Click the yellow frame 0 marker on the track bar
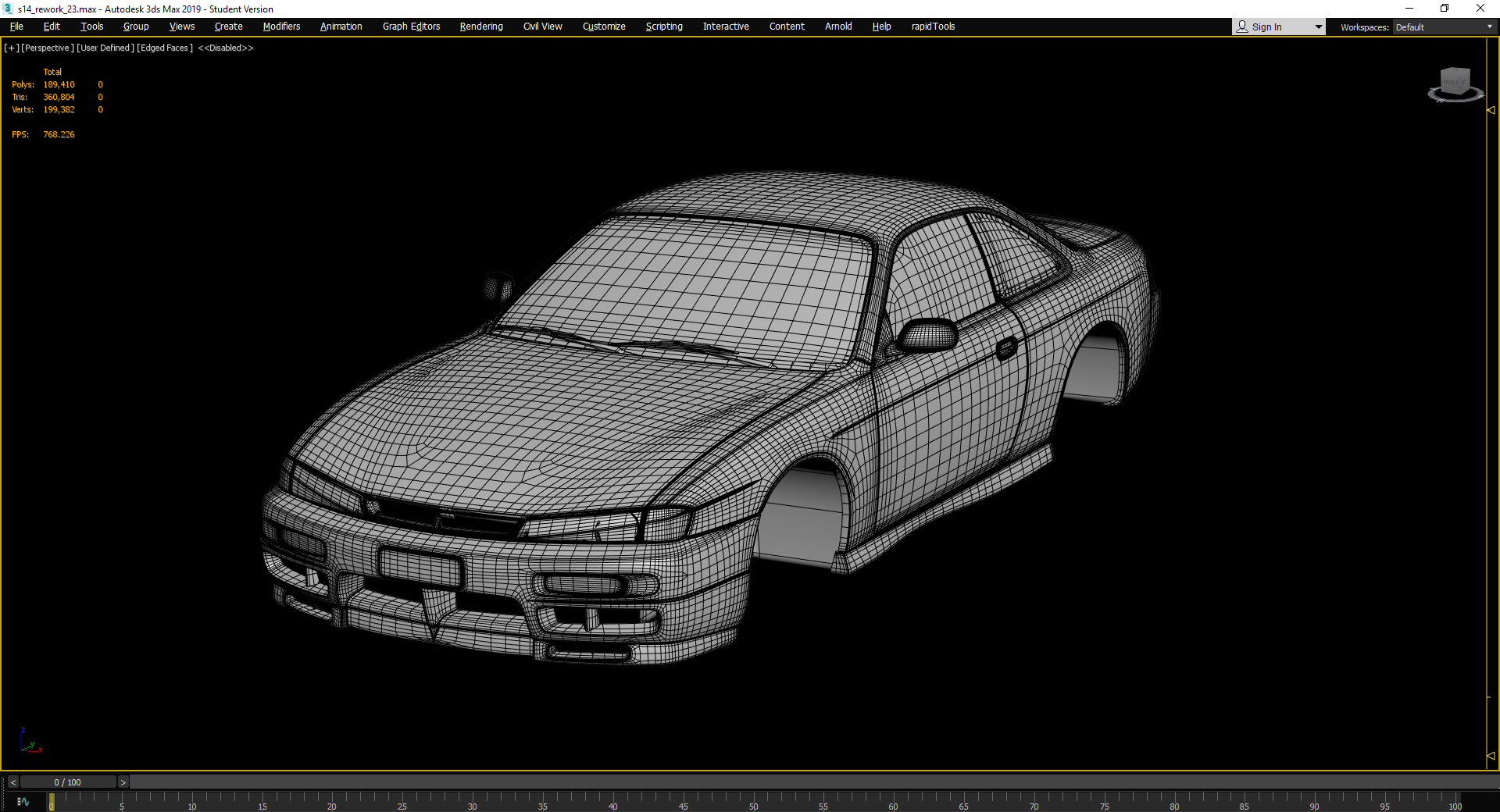 tap(52, 802)
